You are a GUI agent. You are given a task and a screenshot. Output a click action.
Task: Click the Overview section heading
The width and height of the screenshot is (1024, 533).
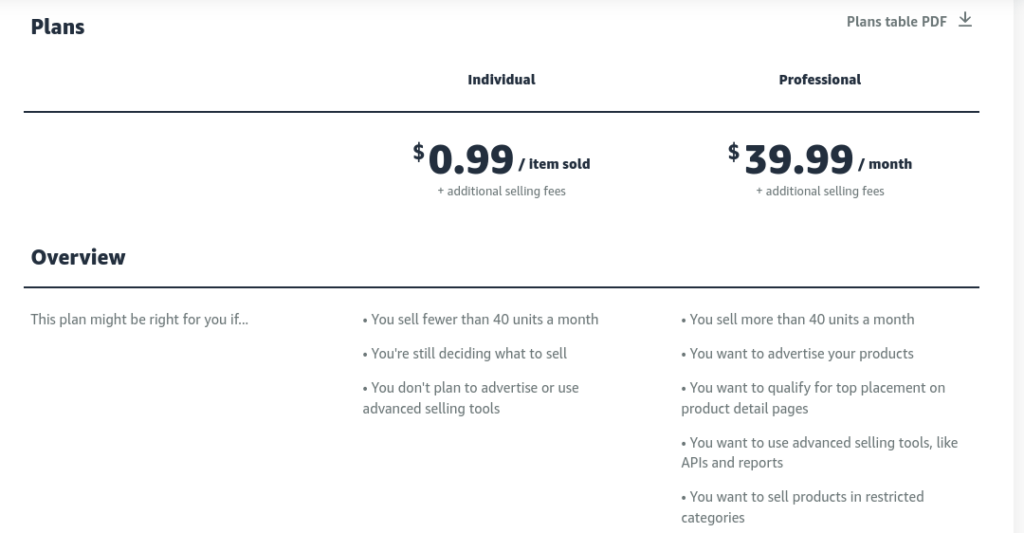(x=78, y=257)
